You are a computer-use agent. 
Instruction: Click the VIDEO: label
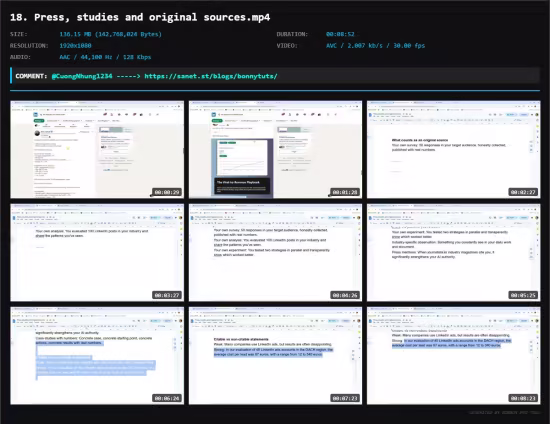tap(287, 46)
